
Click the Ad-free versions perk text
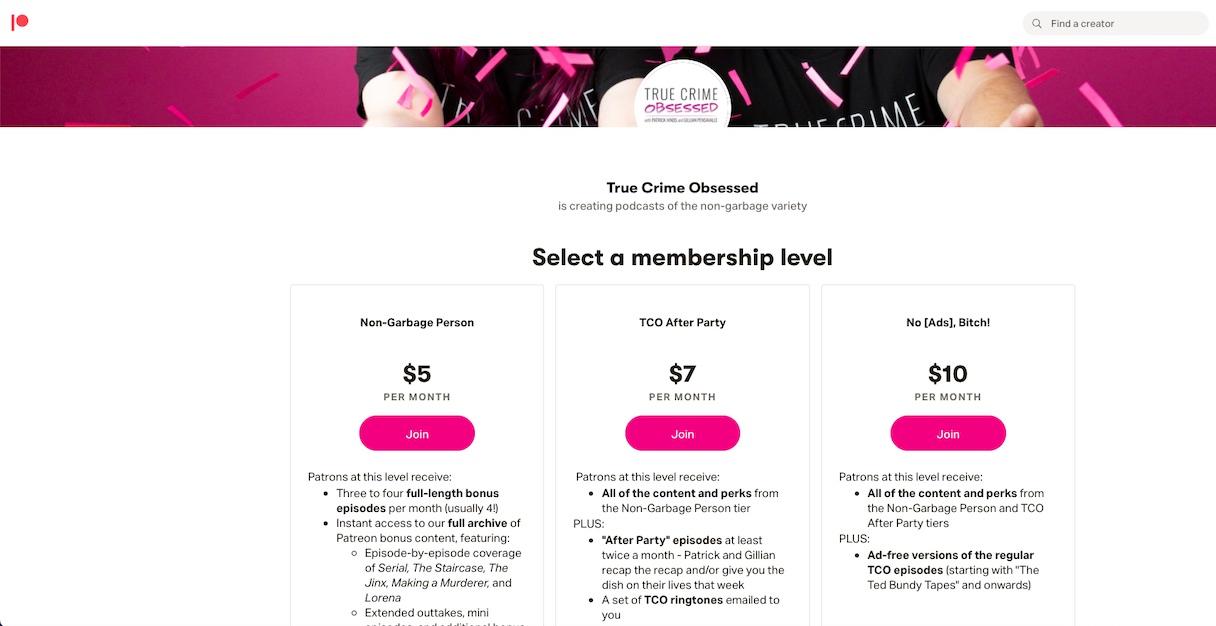(950, 555)
